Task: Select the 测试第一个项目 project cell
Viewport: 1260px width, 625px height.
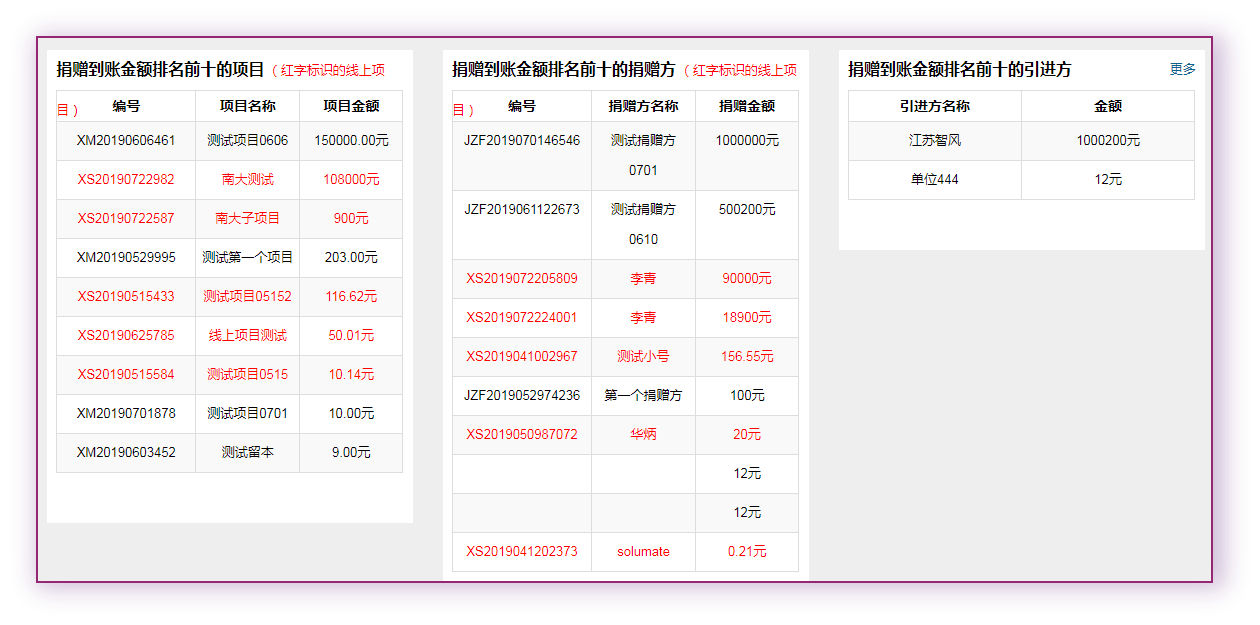Action: pos(247,258)
